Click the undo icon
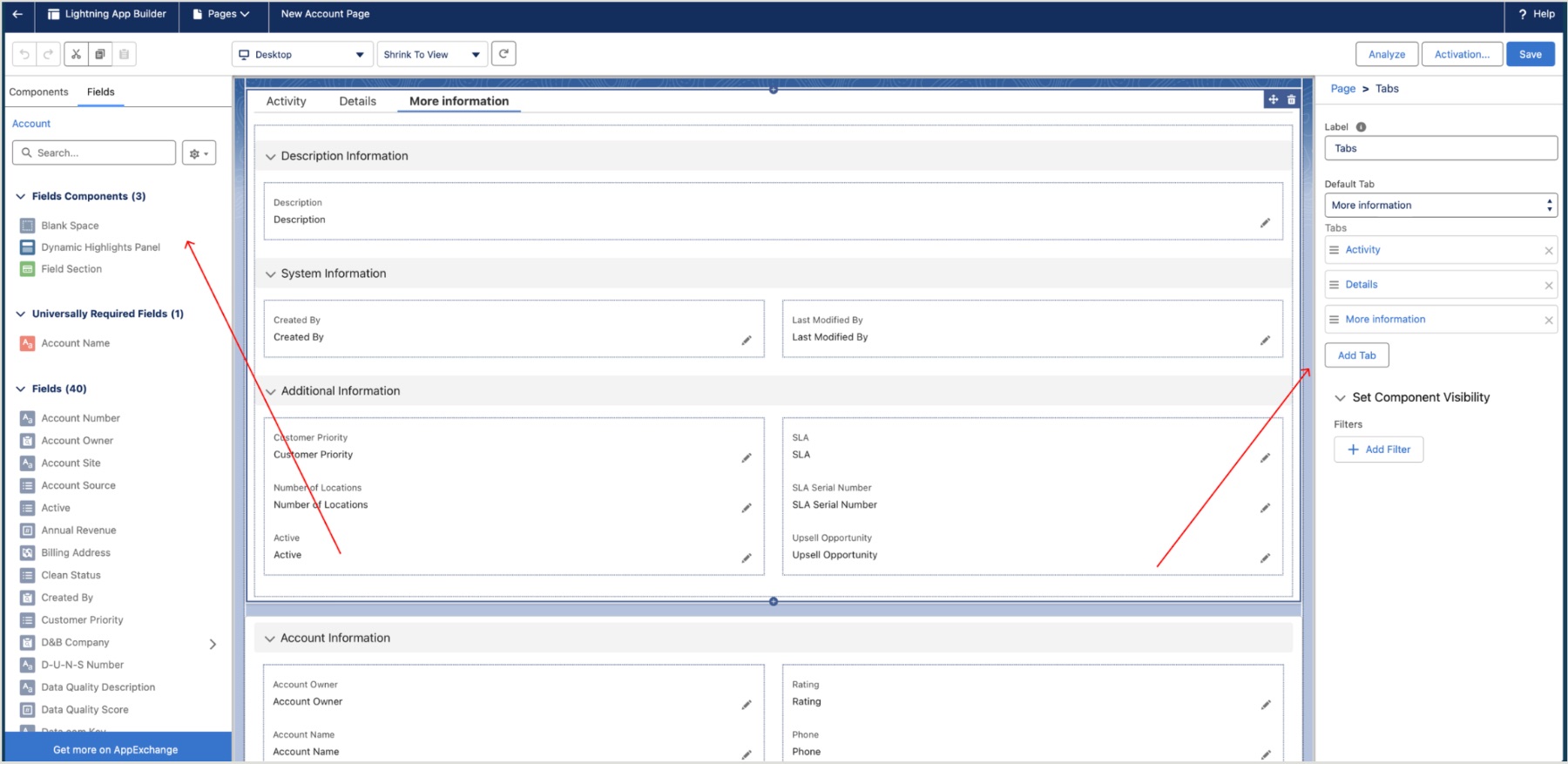This screenshot has width=1568, height=764. pyautogui.click(x=24, y=54)
